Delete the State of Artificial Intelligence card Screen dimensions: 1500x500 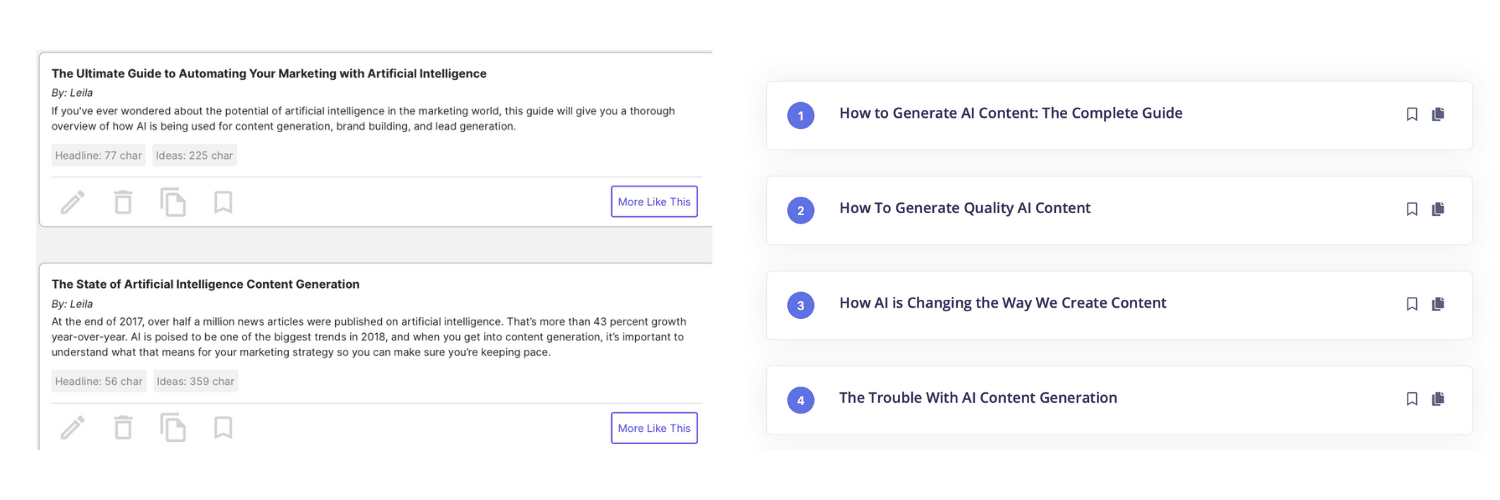click(x=123, y=428)
